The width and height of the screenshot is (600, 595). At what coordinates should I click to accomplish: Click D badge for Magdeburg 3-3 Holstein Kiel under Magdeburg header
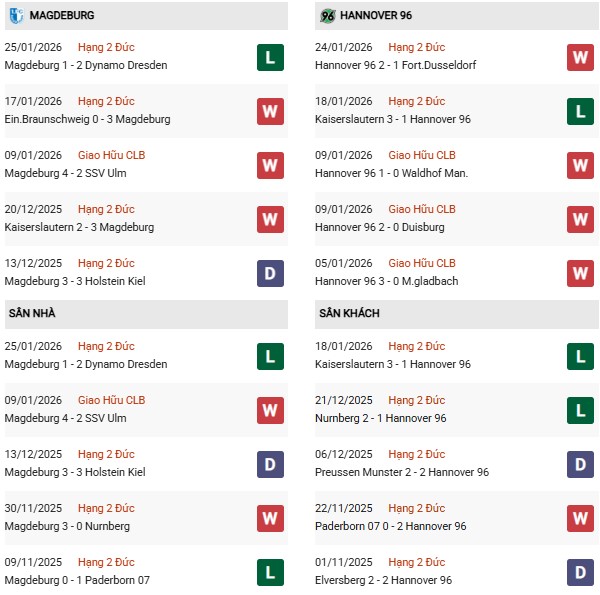pos(270,273)
